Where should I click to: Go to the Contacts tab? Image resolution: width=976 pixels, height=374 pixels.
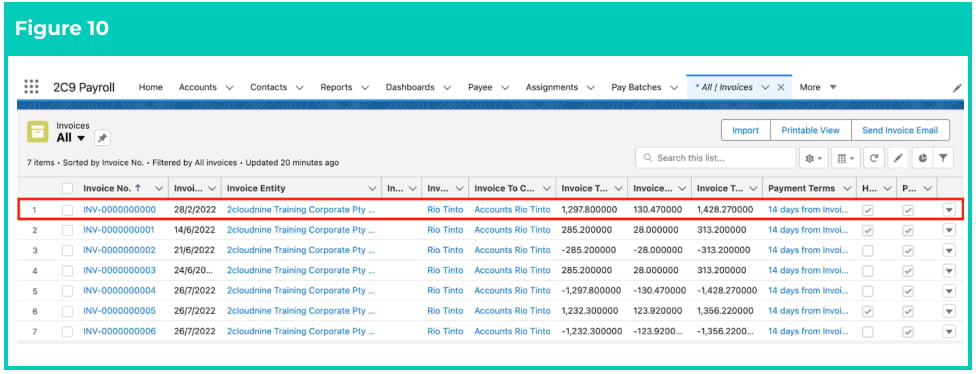coord(268,88)
